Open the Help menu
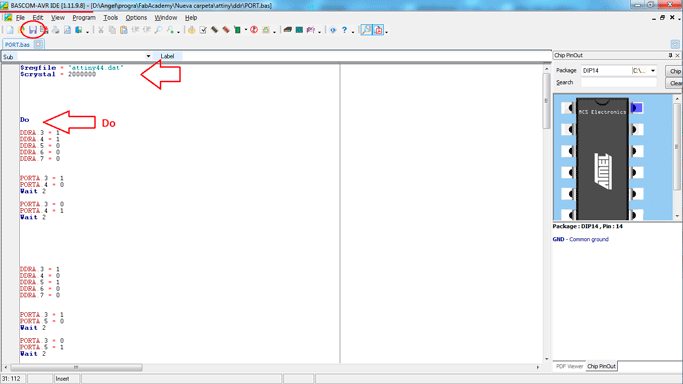 coord(191,18)
